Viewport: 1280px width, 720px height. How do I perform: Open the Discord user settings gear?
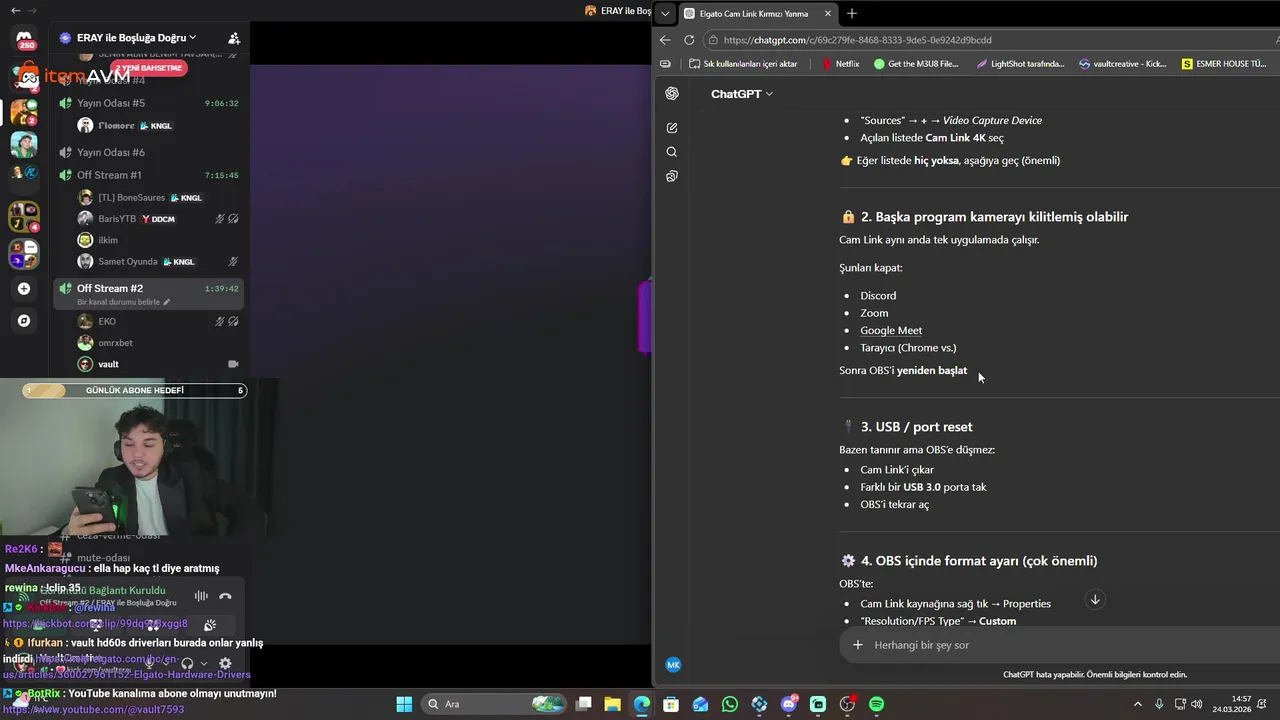225,663
